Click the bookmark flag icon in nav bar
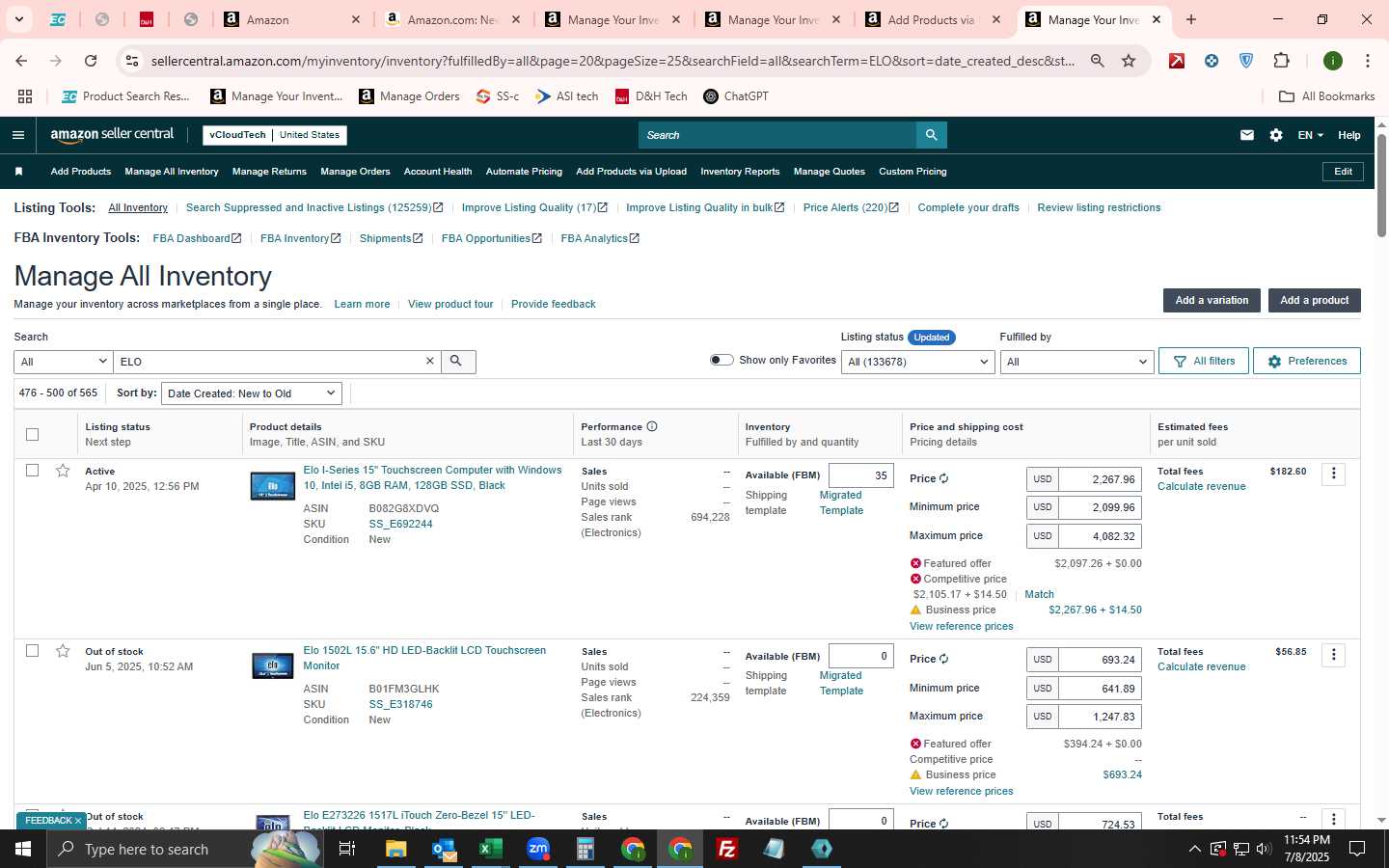Screen dimensions: 1389x868 point(18,172)
